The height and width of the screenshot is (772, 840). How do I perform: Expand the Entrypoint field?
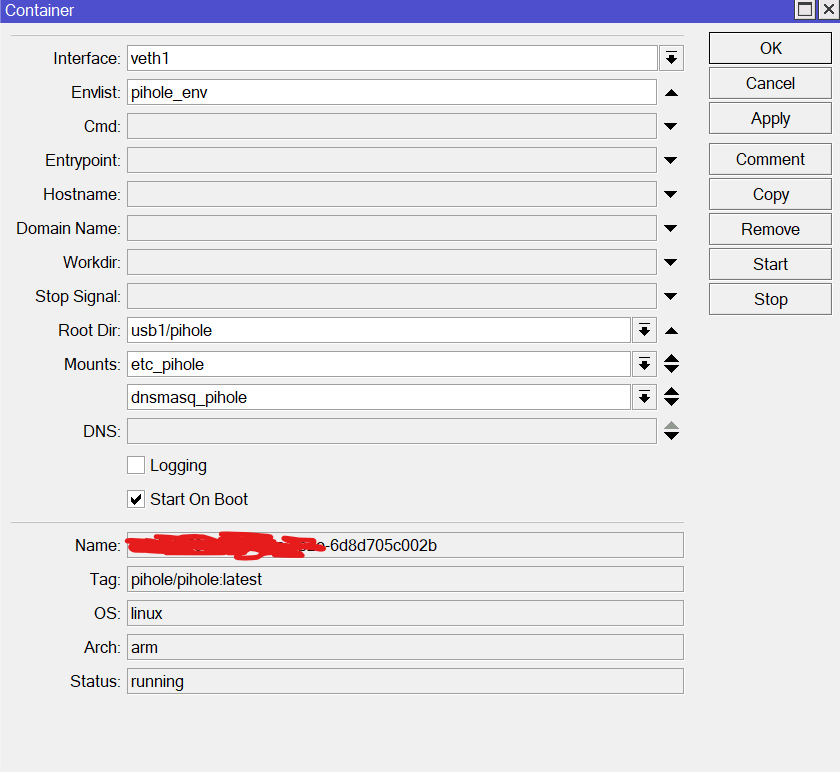pyautogui.click(x=671, y=160)
